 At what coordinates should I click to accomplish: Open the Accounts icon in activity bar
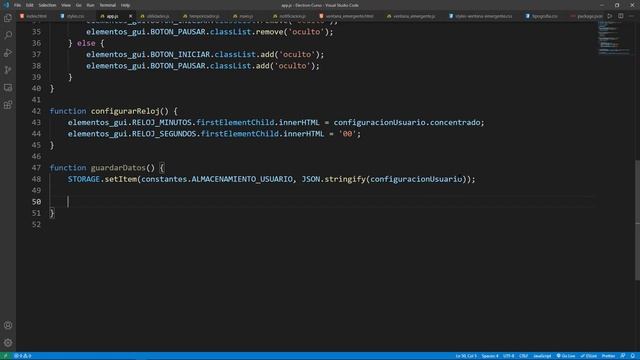(8, 325)
